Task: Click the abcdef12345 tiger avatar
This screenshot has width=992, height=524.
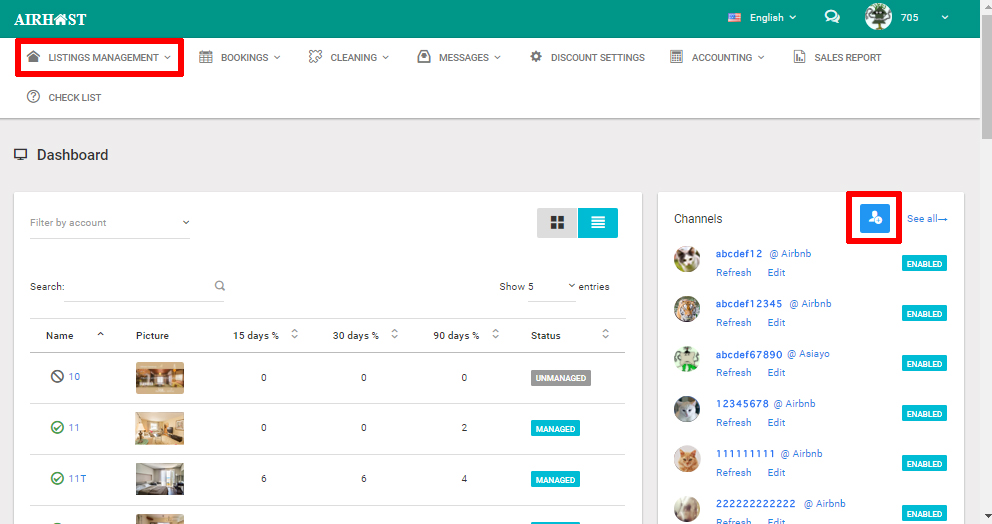Action: (x=687, y=309)
